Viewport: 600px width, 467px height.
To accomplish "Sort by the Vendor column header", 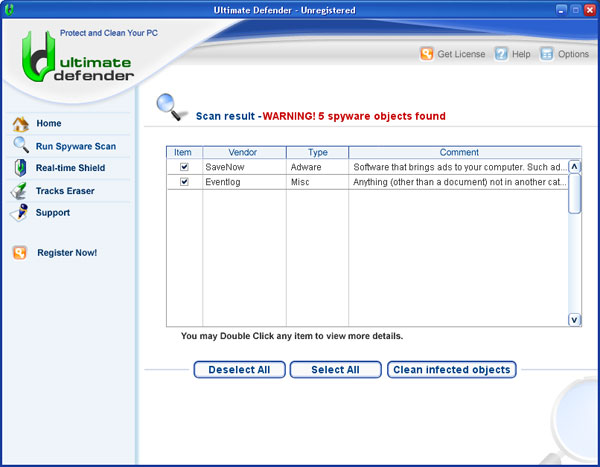I will click(244, 152).
